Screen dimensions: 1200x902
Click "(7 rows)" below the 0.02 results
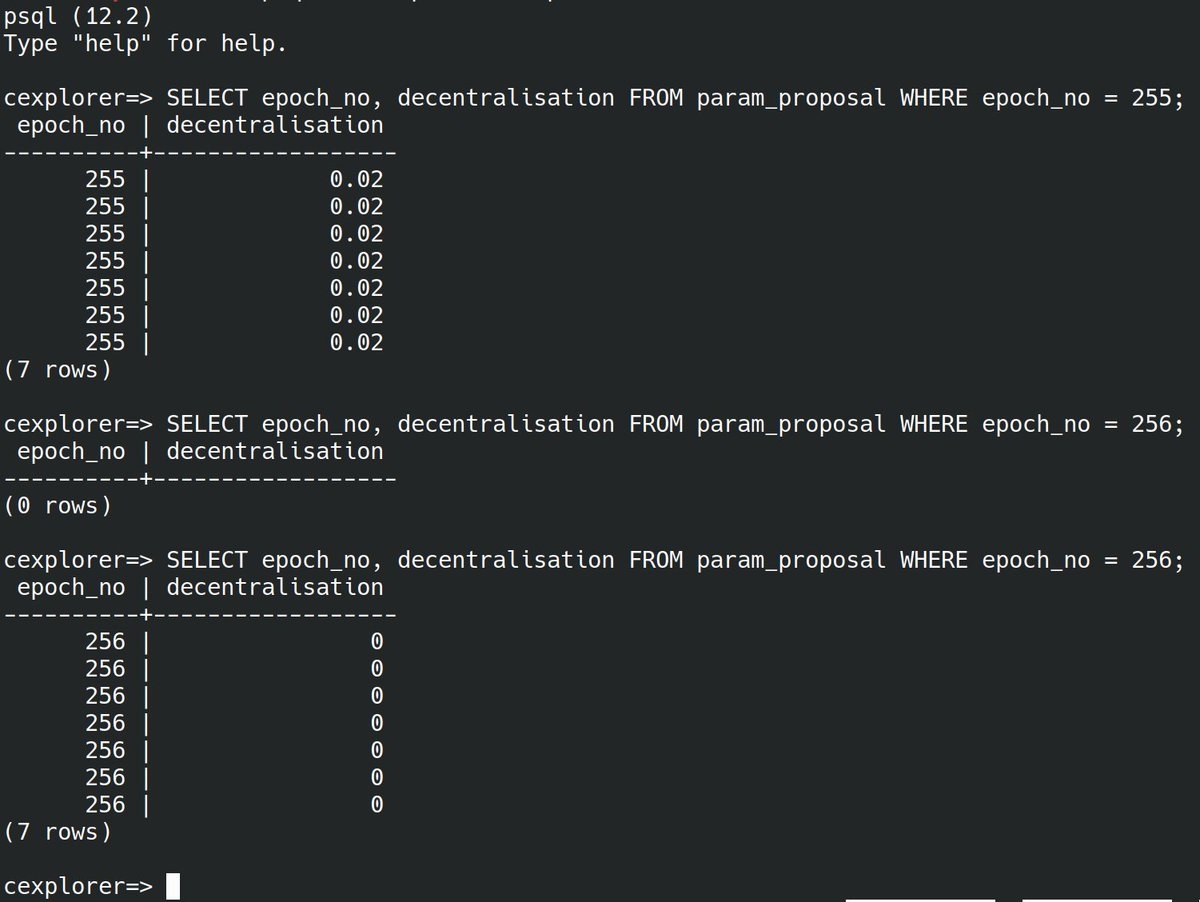point(57,370)
